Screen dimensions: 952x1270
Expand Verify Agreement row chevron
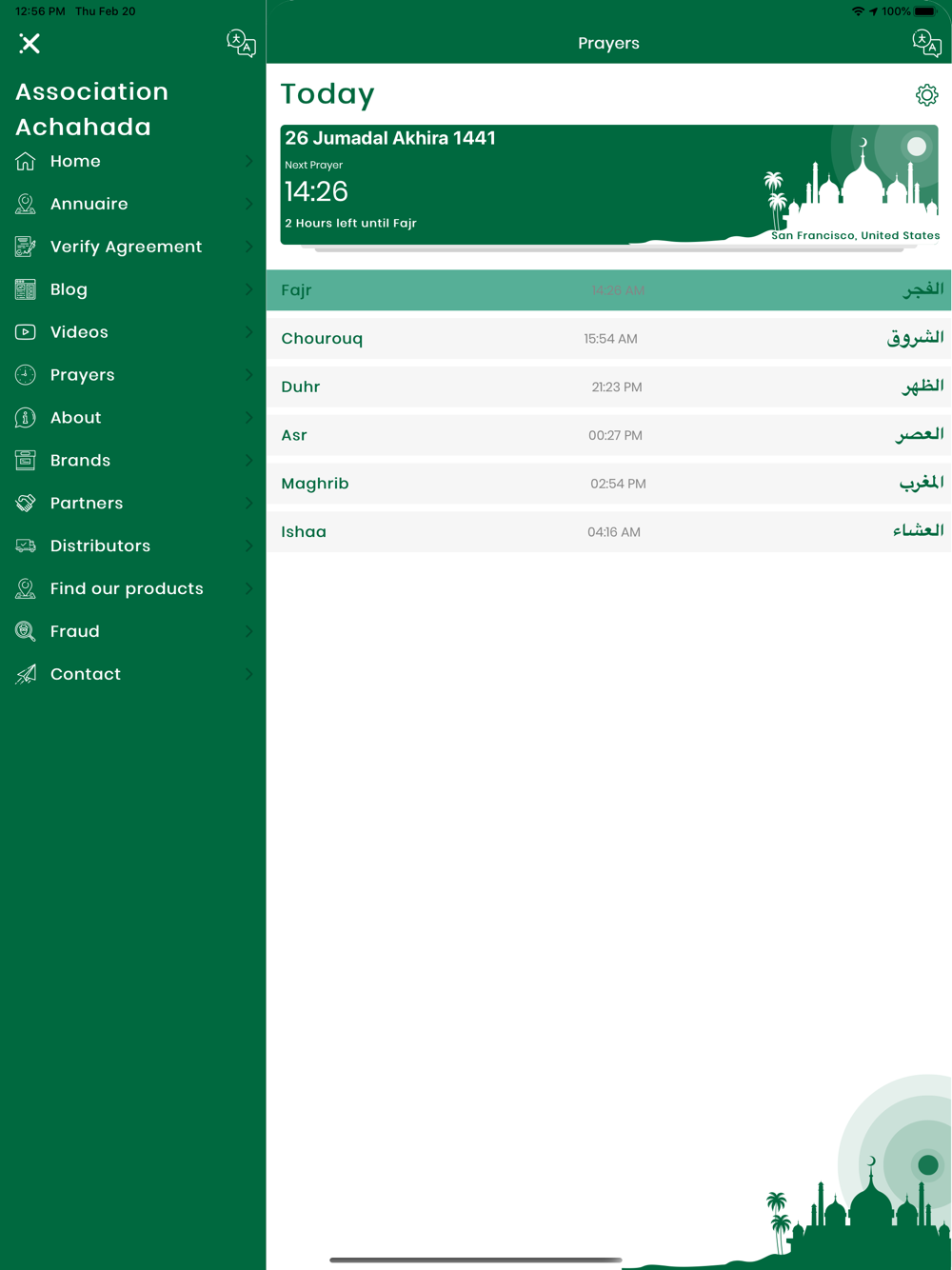click(249, 247)
